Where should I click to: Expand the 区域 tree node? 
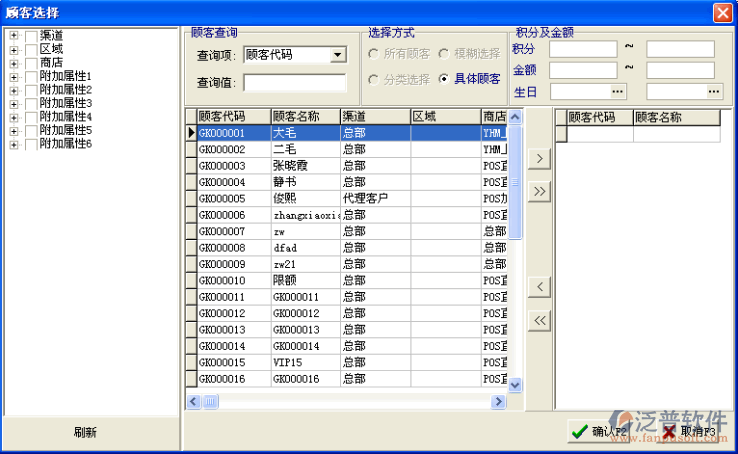14,50
